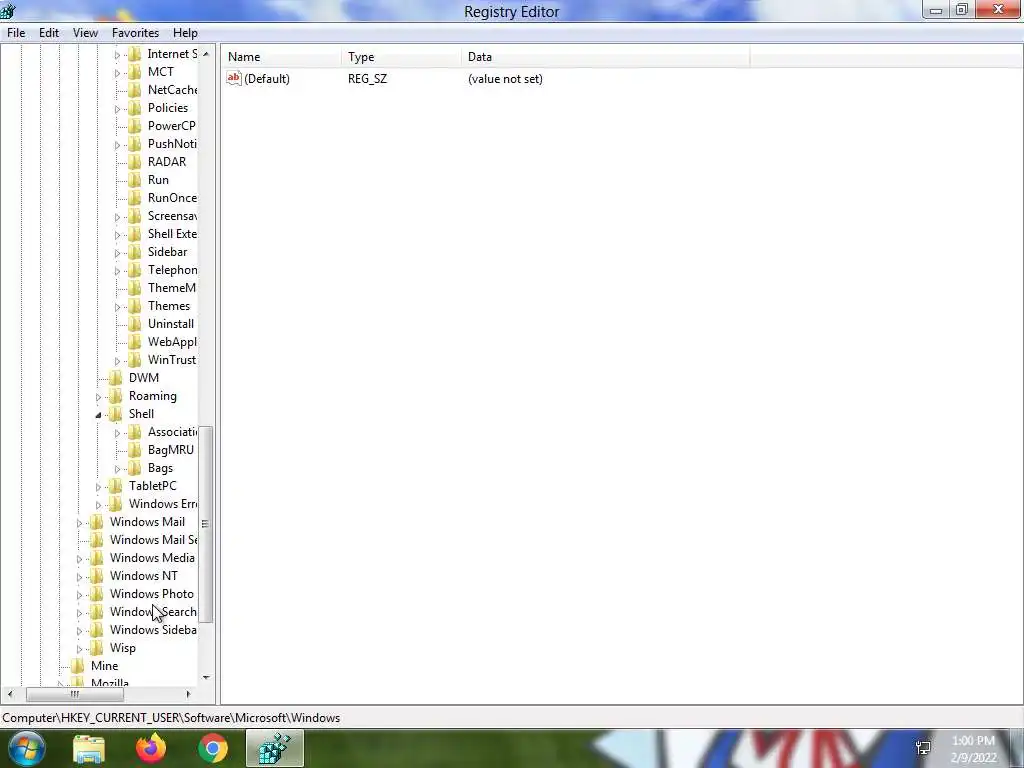The image size is (1024, 768).
Task: Click the Shell folder icon
Action: pyautogui.click(x=116, y=414)
